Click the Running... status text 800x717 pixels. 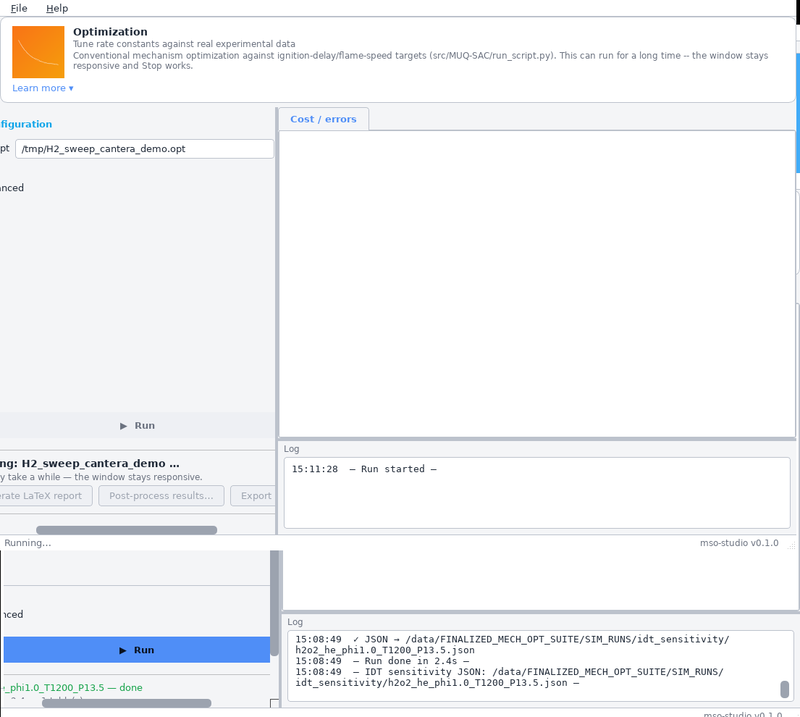[x=28, y=543]
